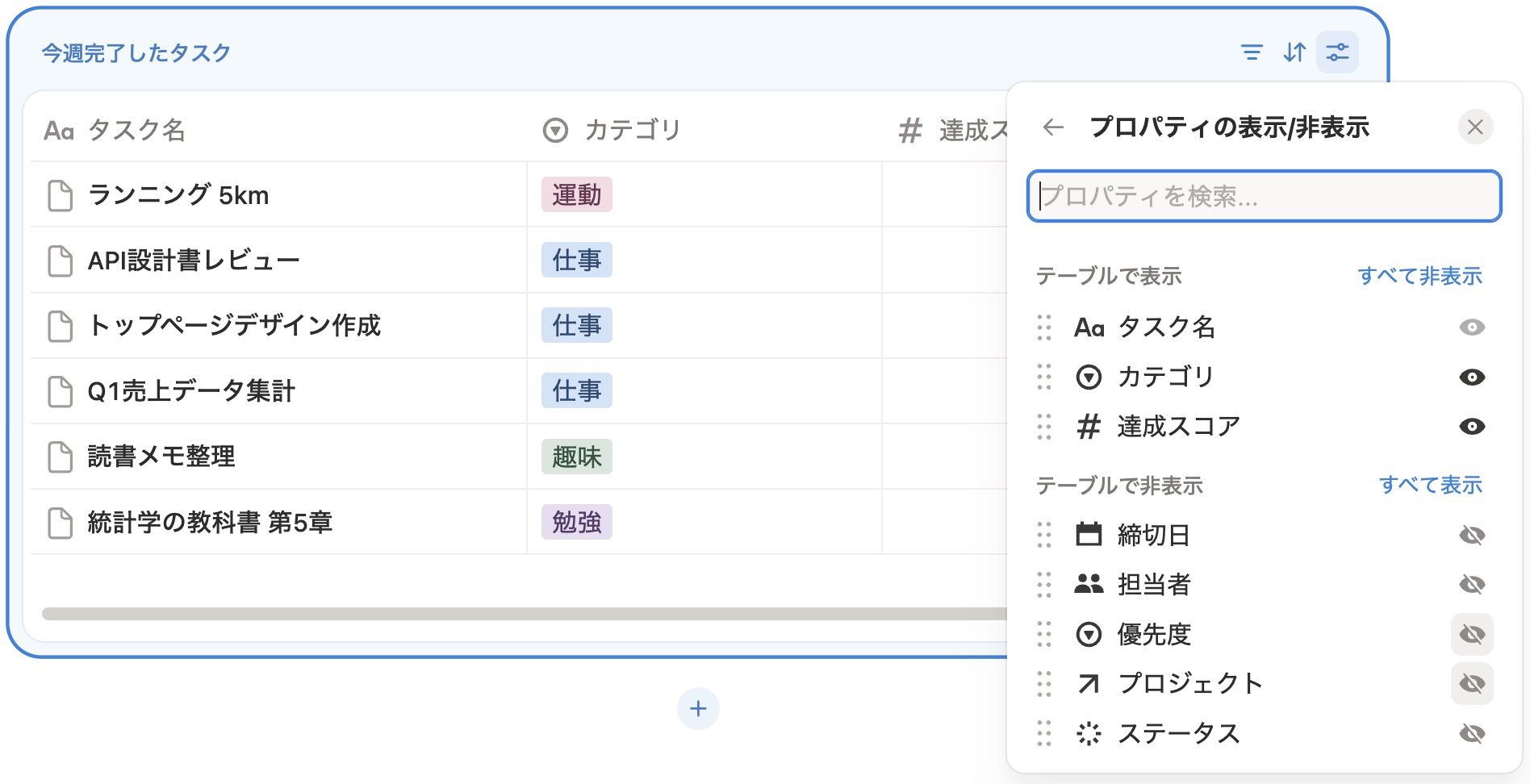The image size is (1530, 784).
Task: Hide the カテゴリ property
Action: point(1471,377)
